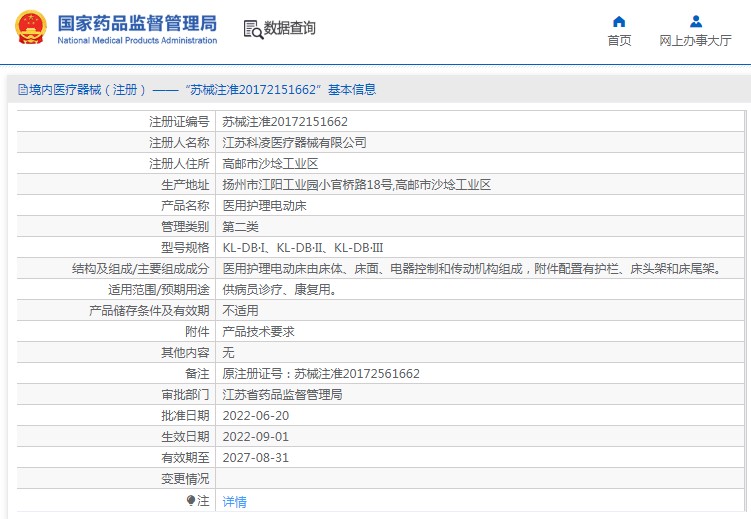751x519 pixels.
Task: Click the 数据查询 heading text
Action: click(x=290, y=28)
